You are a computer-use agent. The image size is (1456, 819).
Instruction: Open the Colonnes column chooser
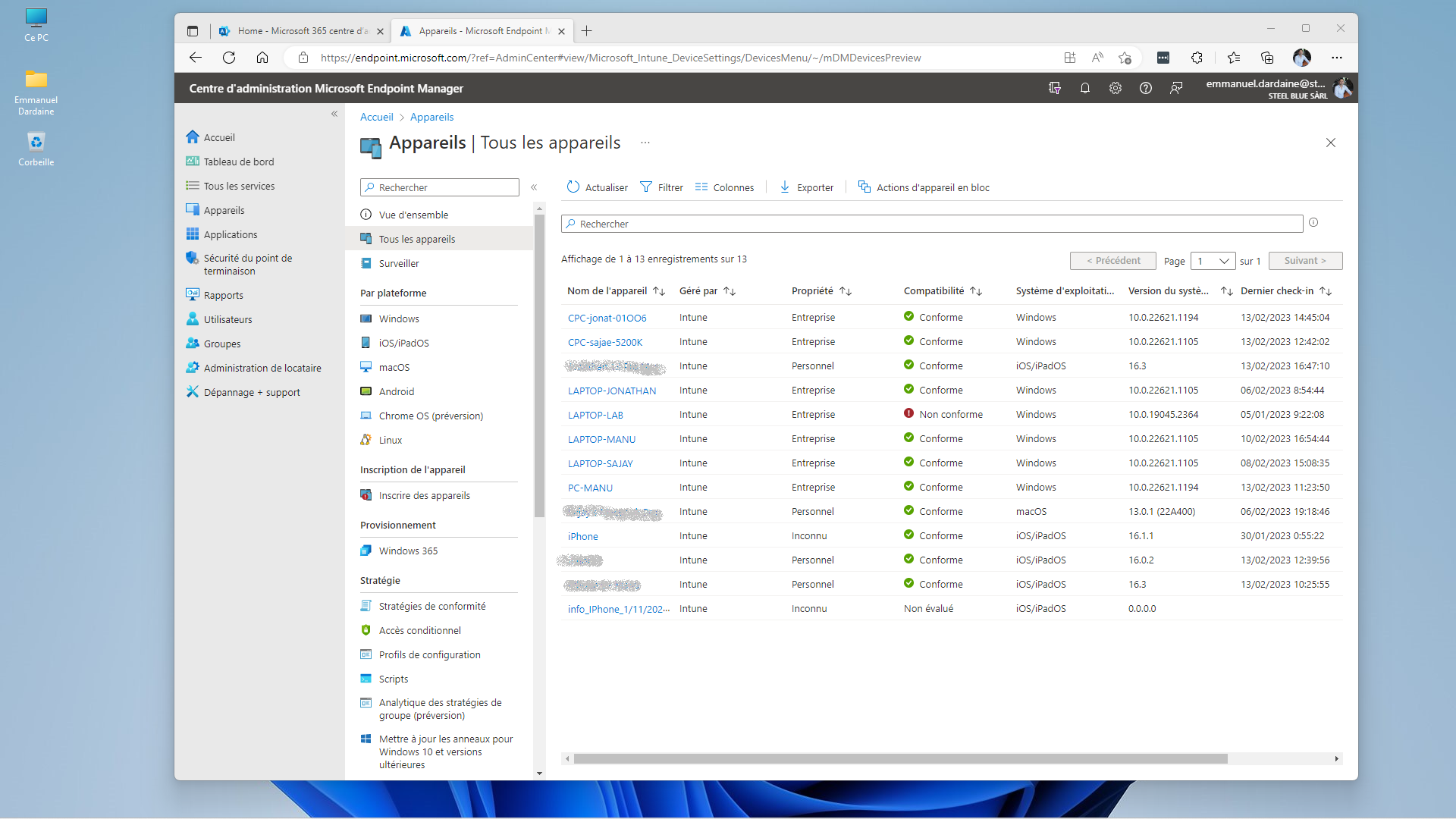[x=725, y=187]
